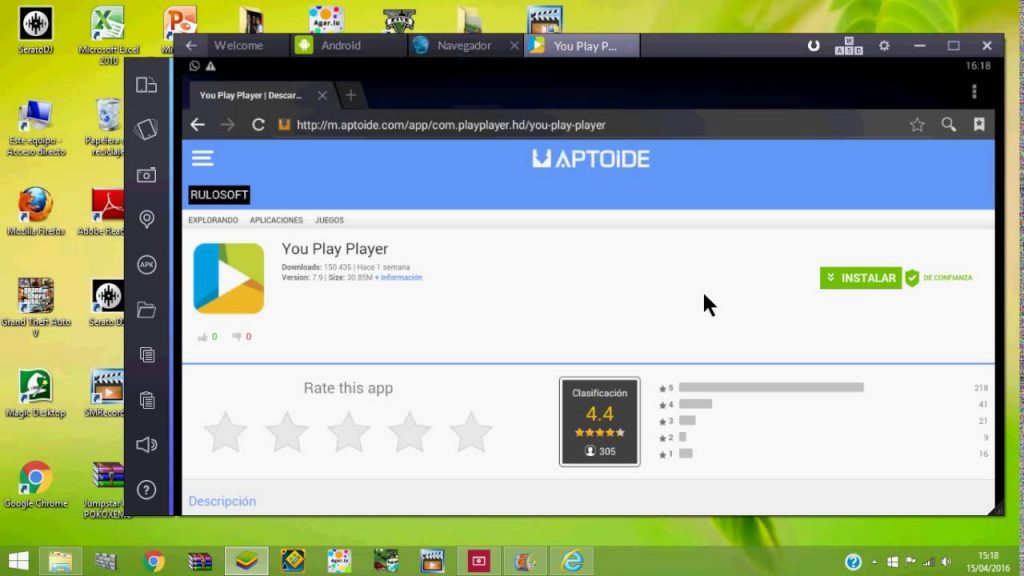Open Google Chrome from the taskbar

153,561
